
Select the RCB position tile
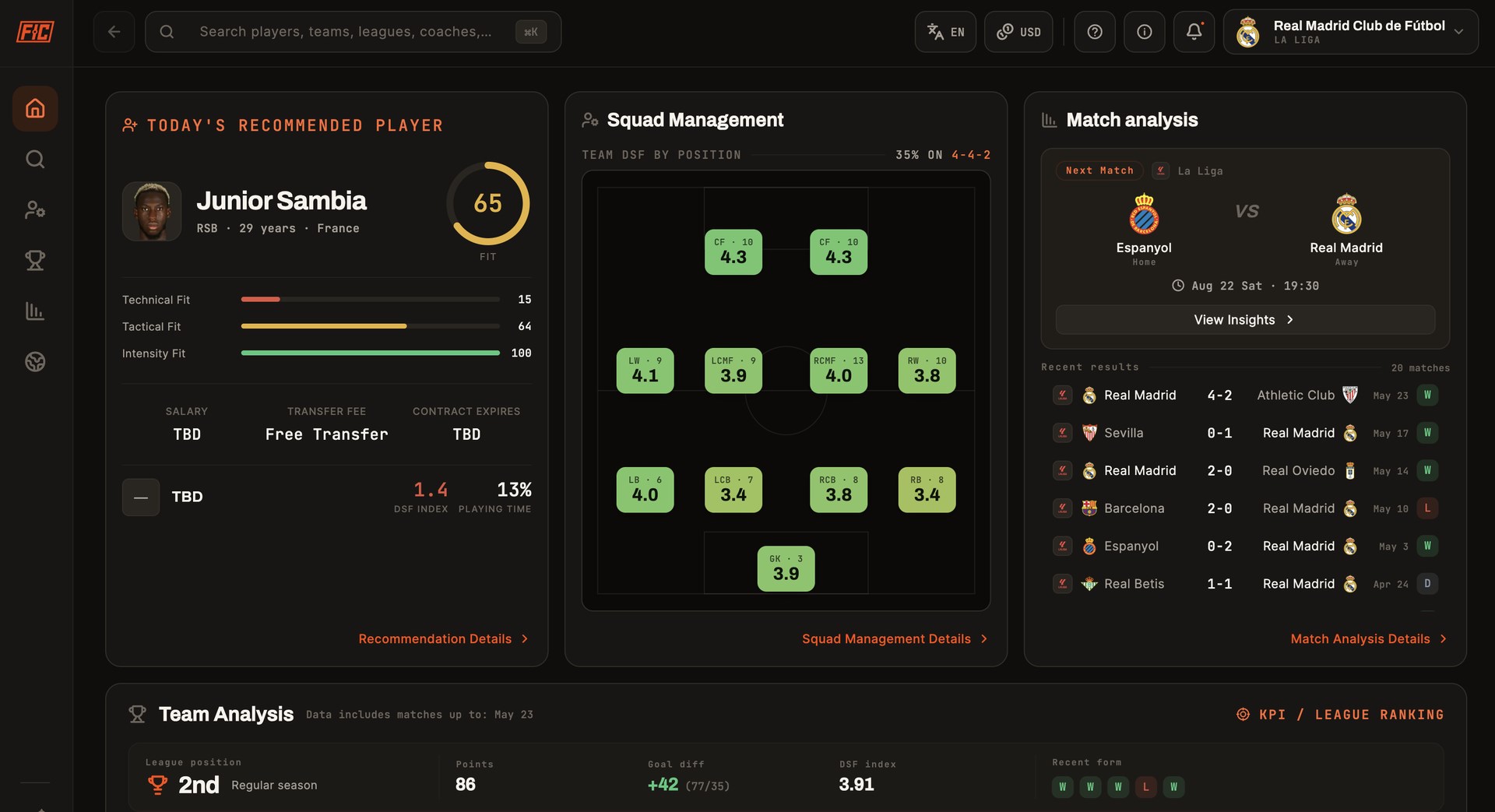click(839, 490)
